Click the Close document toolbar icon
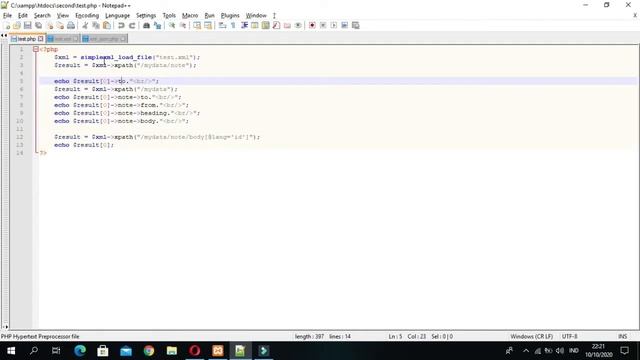640x360 pixels. (x=49, y=25)
